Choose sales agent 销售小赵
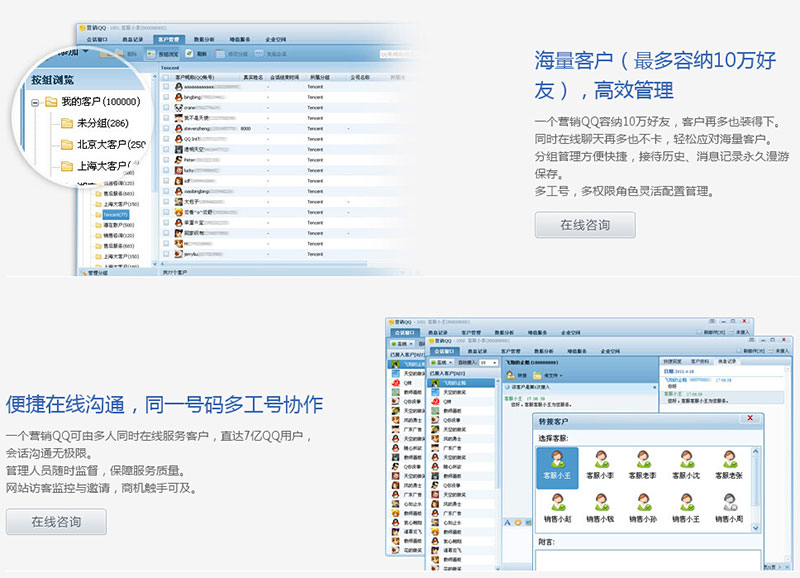The height and width of the screenshot is (578, 800). click(558, 509)
